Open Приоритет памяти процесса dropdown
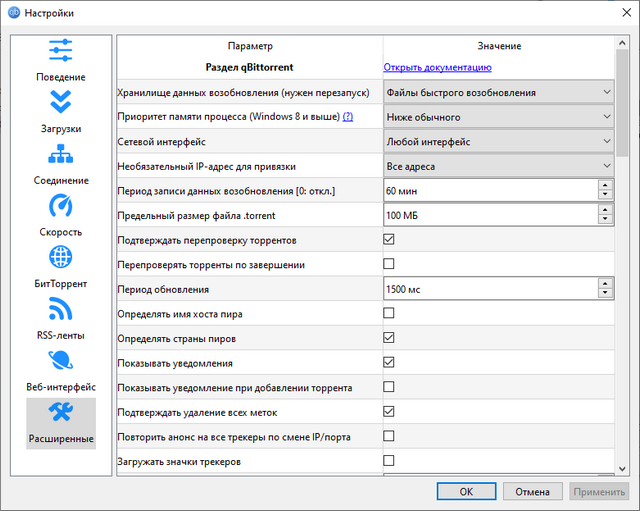This screenshot has width=640, height=511. pos(498,117)
